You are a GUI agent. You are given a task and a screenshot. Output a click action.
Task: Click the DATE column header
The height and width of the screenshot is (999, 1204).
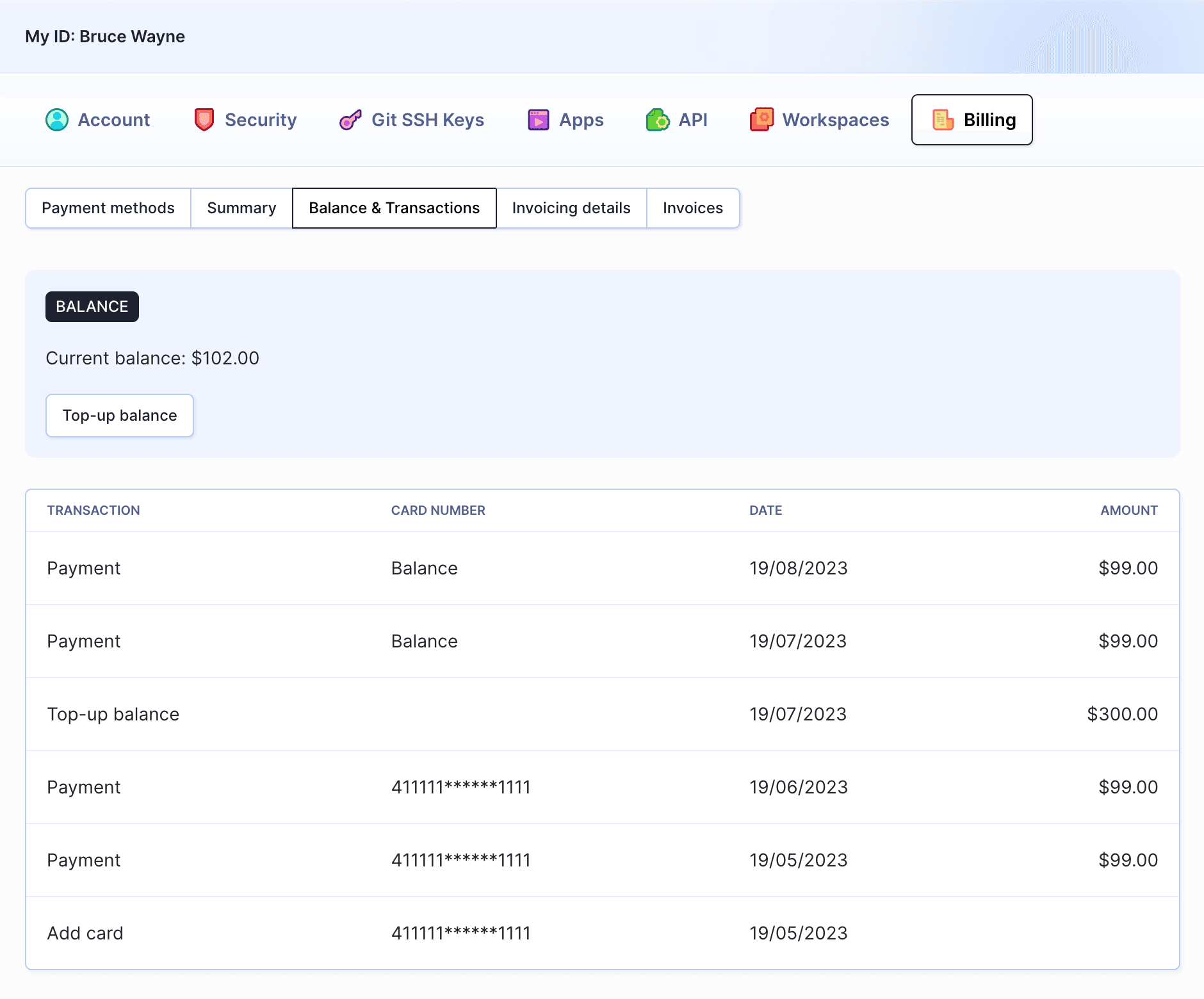click(x=765, y=510)
